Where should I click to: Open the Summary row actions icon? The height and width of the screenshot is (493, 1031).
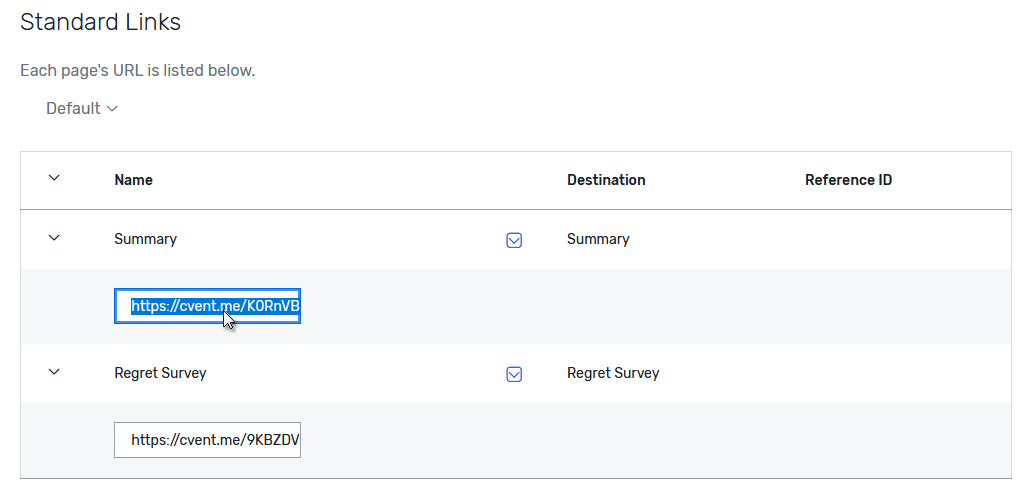[x=514, y=240]
